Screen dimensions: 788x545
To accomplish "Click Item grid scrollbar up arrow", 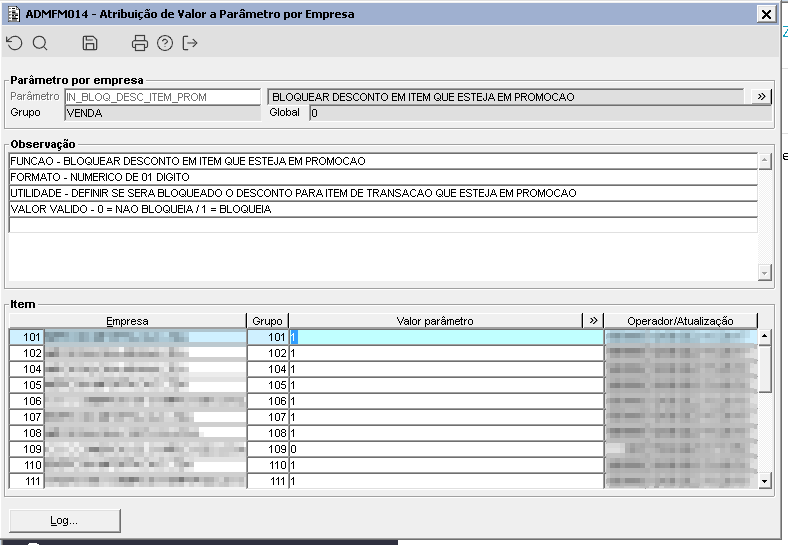I will (x=764, y=336).
